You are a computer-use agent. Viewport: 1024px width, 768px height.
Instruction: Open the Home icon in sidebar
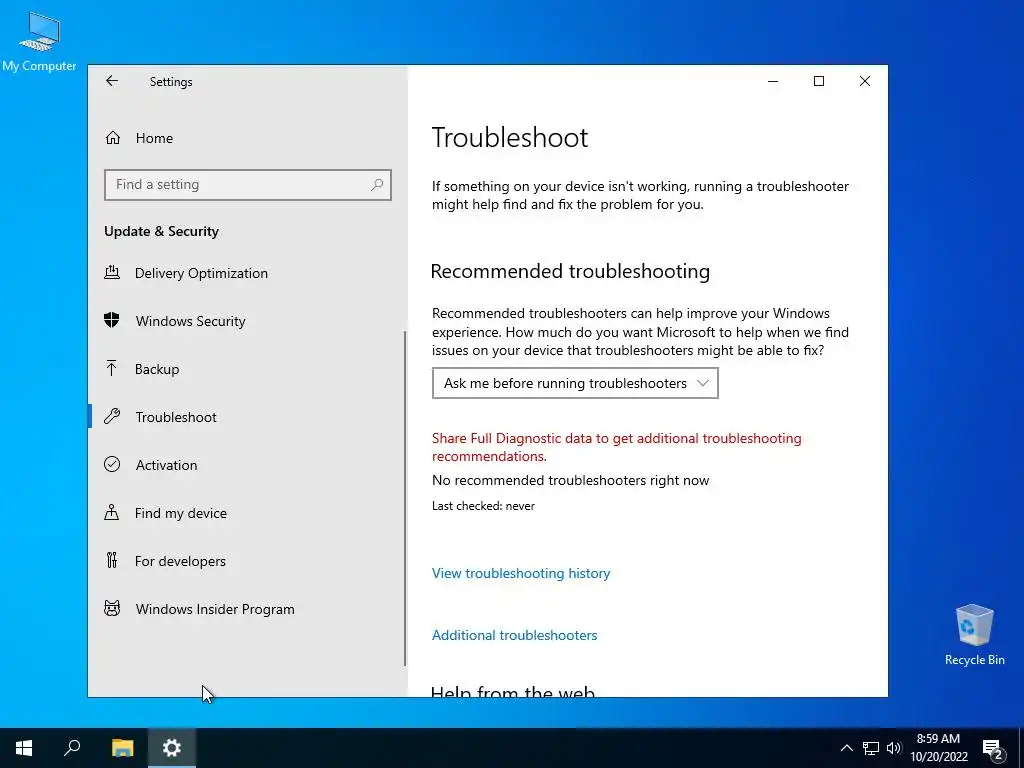[113, 138]
